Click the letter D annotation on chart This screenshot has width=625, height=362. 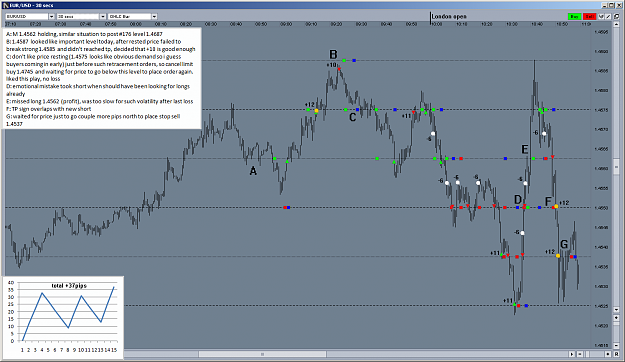click(x=517, y=199)
